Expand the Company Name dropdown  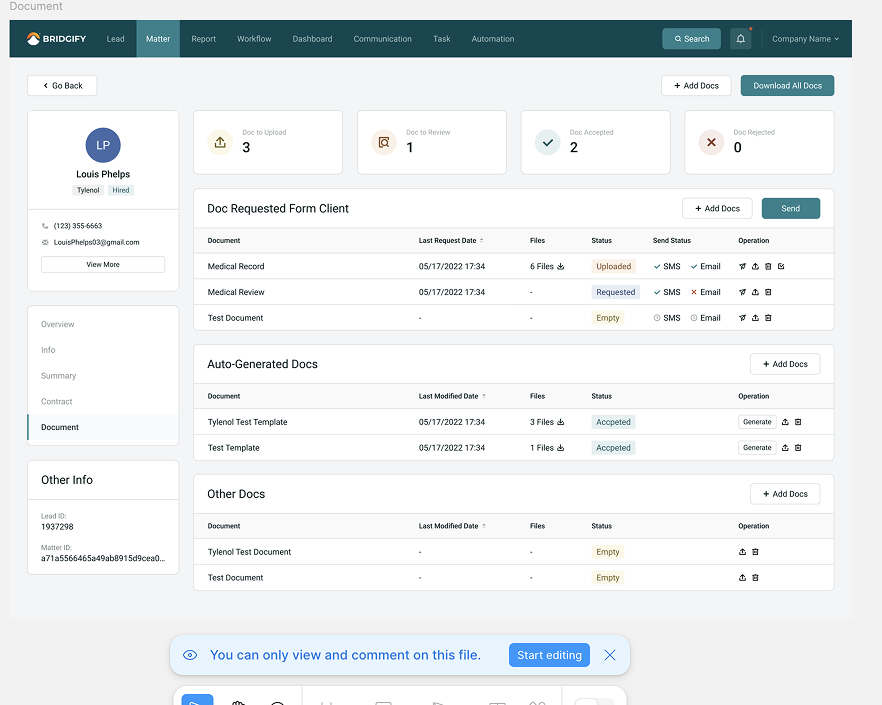click(806, 39)
